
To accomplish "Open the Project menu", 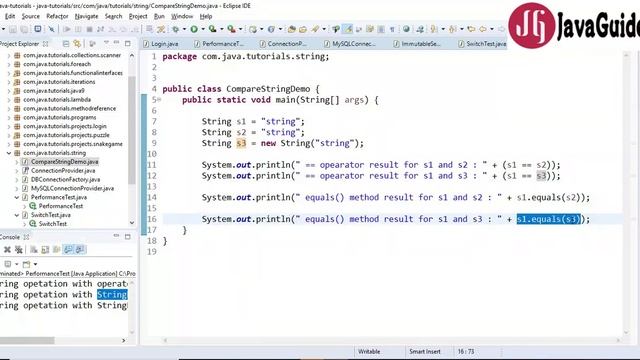I will click(138, 16).
